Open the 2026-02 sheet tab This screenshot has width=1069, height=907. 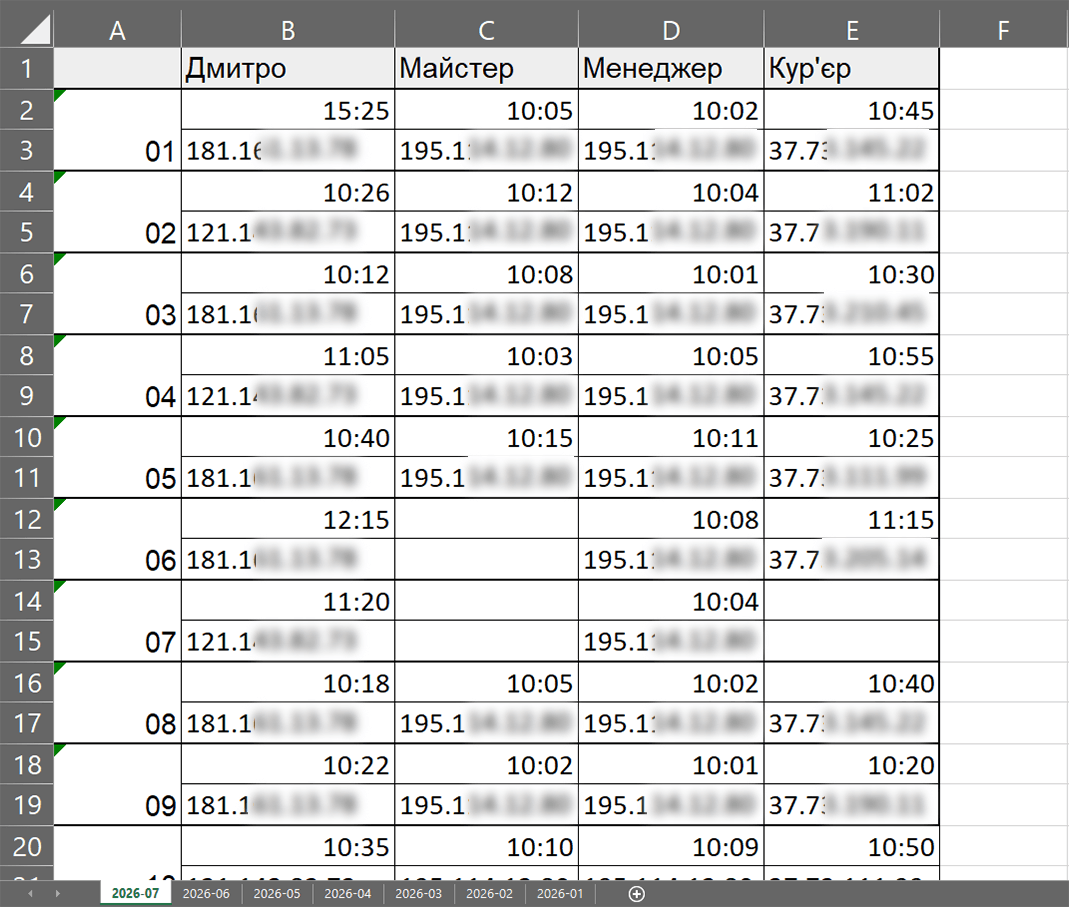[490, 893]
